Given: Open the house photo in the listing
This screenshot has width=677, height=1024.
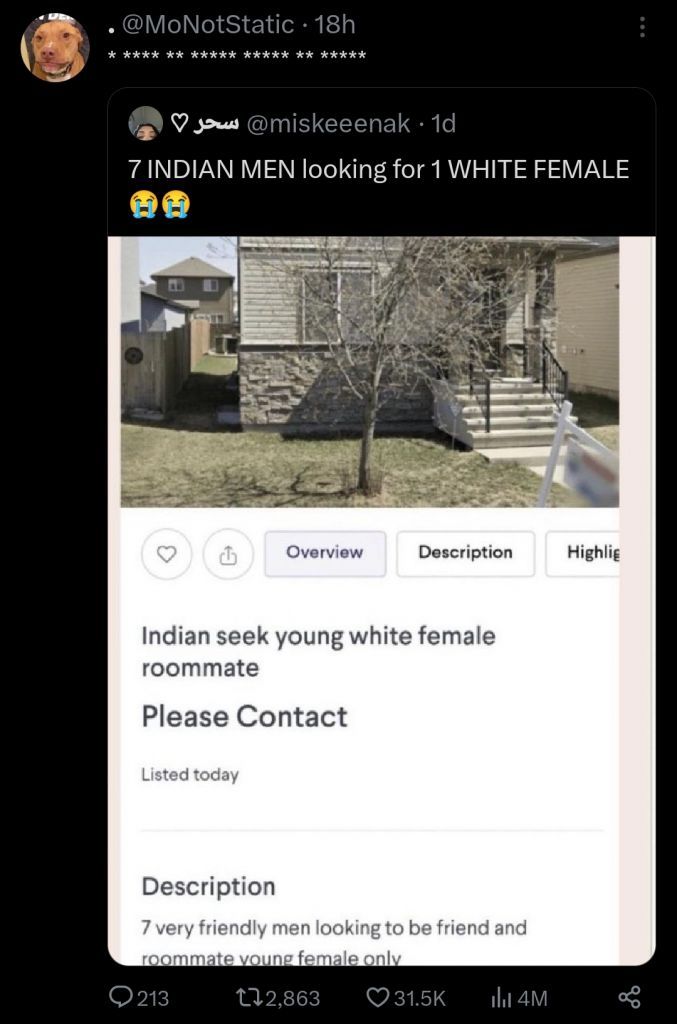Looking at the screenshot, I should [x=370, y=372].
